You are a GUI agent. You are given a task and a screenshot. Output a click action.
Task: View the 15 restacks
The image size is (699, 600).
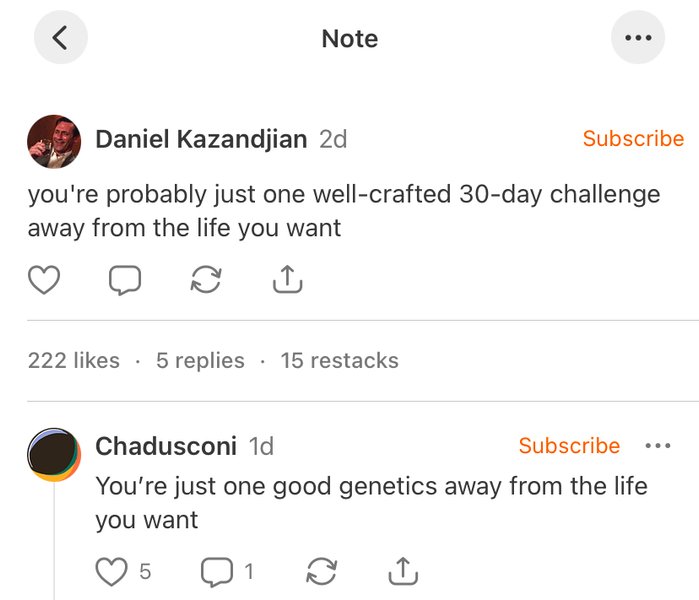pyautogui.click(x=339, y=361)
